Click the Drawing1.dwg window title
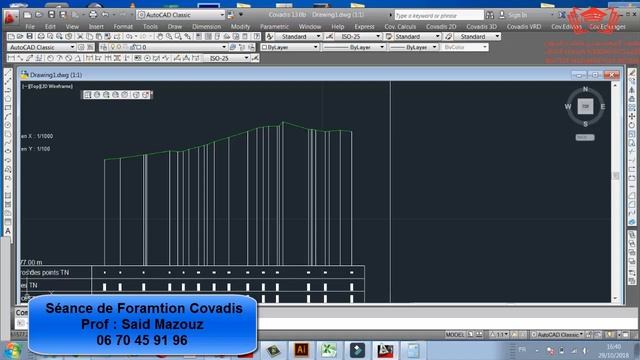This screenshot has height=360, width=640. (x=56, y=75)
